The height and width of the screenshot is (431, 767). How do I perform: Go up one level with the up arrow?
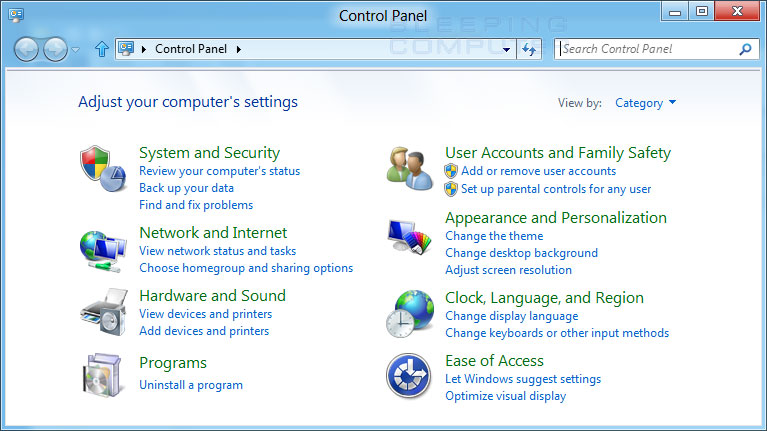point(102,49)
